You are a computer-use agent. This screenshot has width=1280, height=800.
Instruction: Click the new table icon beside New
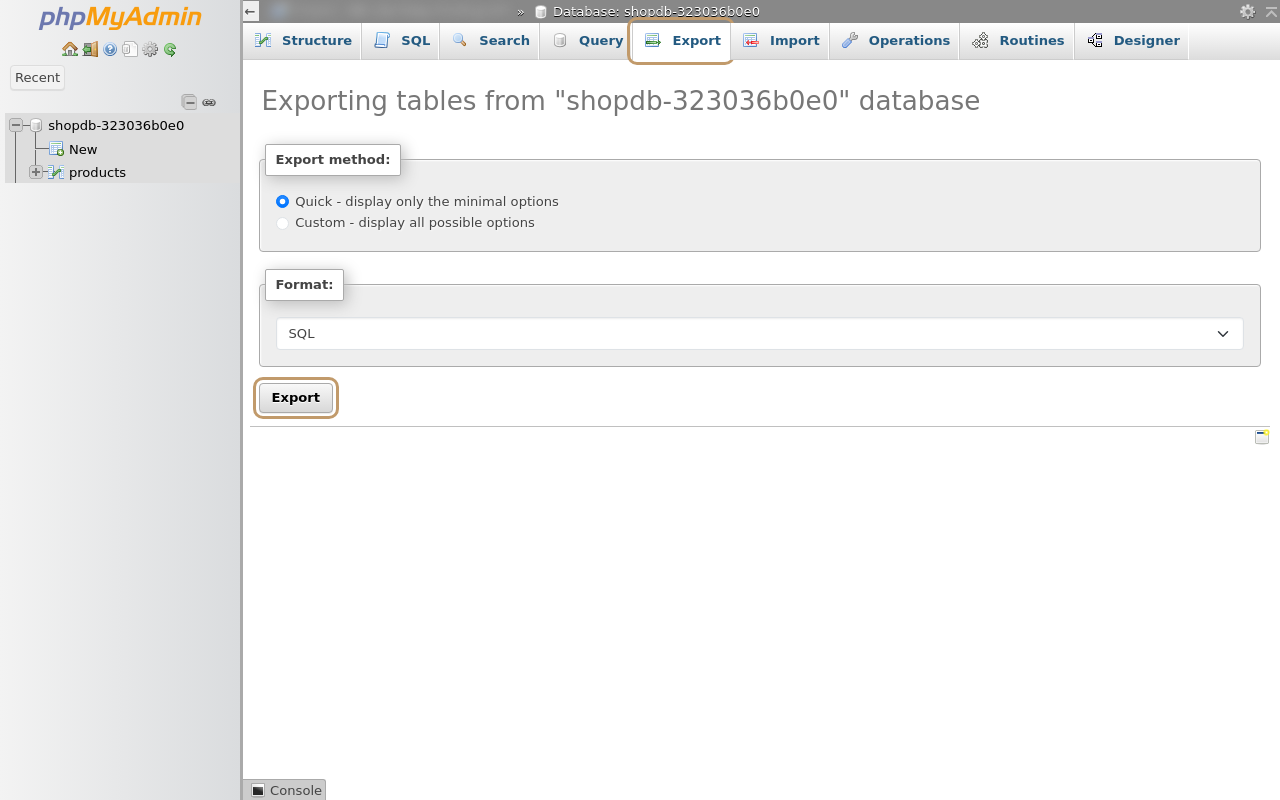[57, 149]
